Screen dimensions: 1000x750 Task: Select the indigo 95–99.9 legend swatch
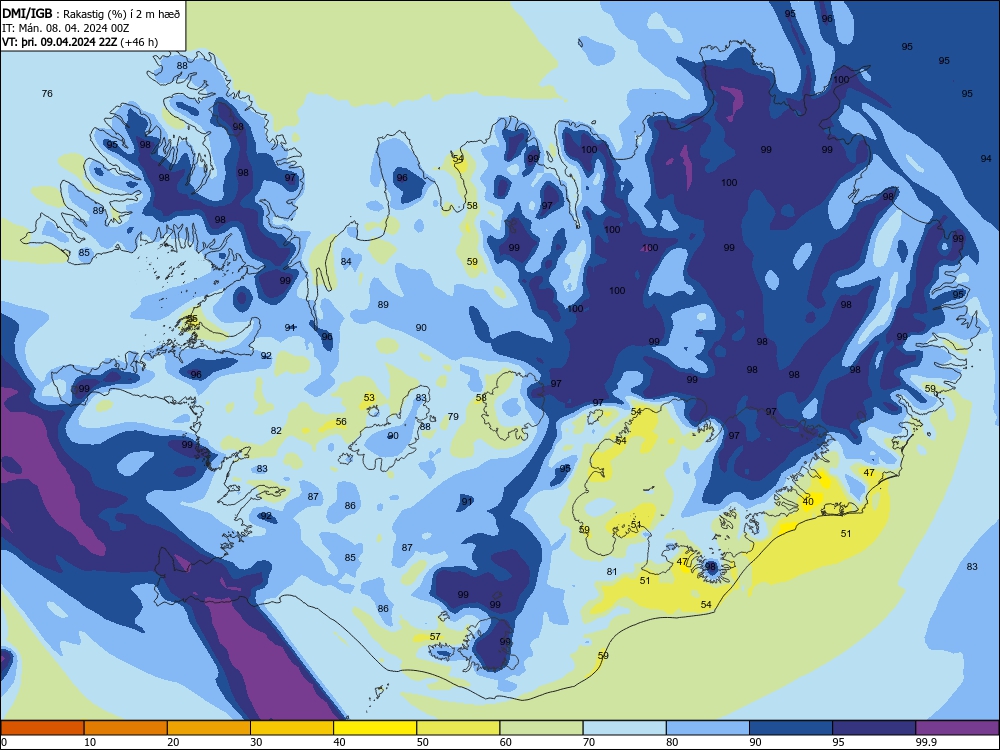point(874,728)
